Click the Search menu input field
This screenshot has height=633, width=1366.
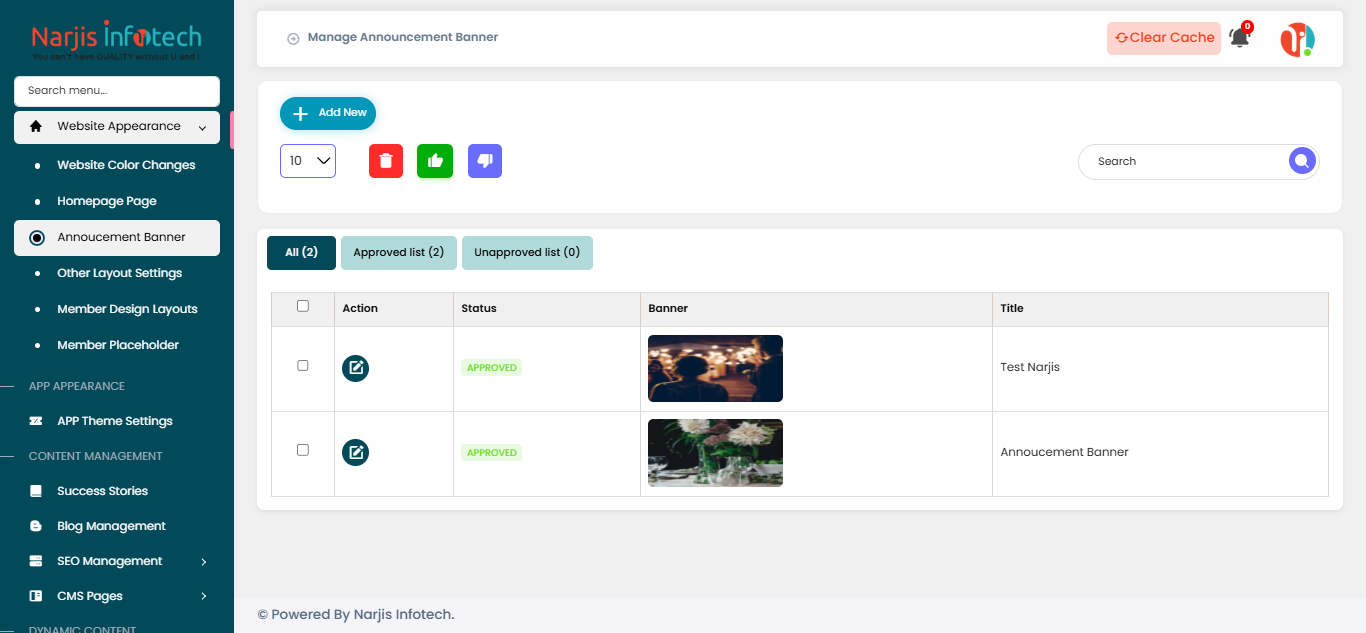[x=117, y=91]
